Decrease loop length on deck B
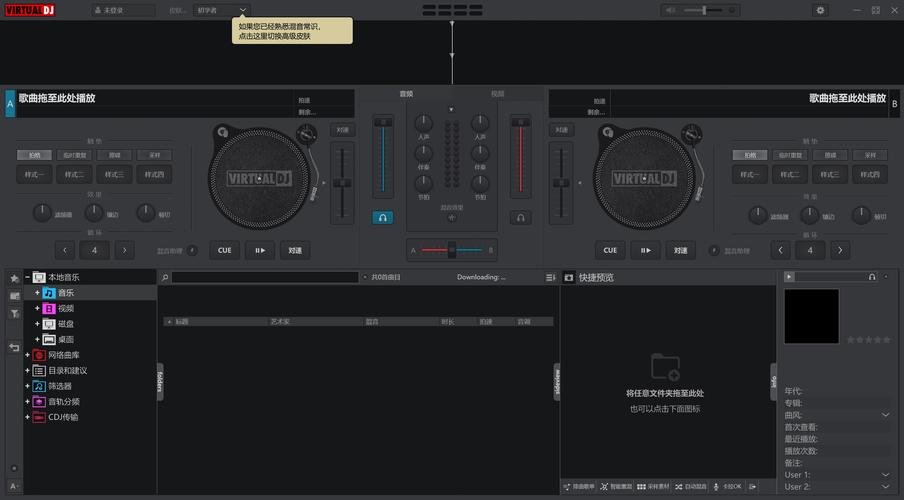Image resolution: width=904 pixels, height=500 pixels. 781,250
